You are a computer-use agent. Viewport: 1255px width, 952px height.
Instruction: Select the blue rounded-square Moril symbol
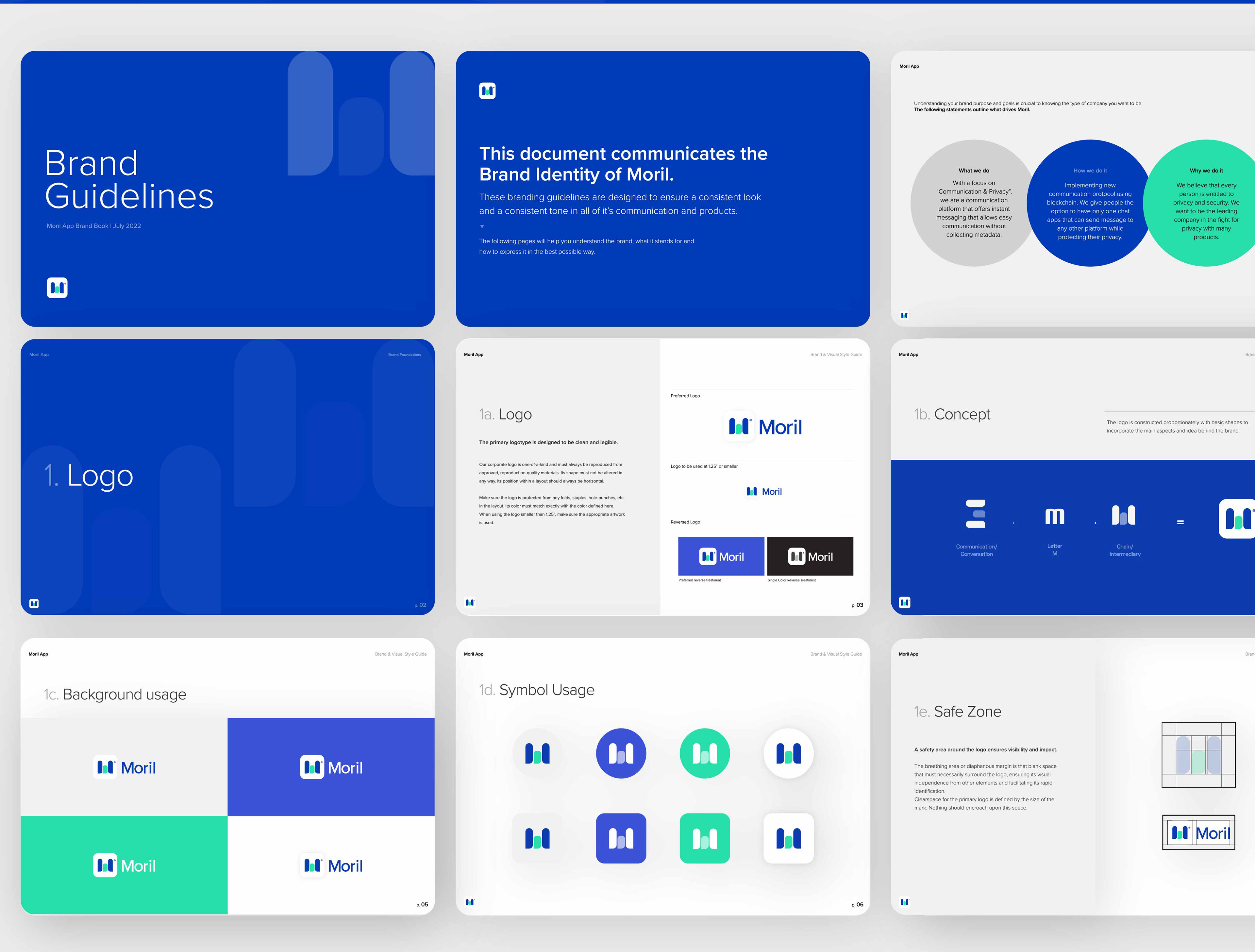point(621,838)
